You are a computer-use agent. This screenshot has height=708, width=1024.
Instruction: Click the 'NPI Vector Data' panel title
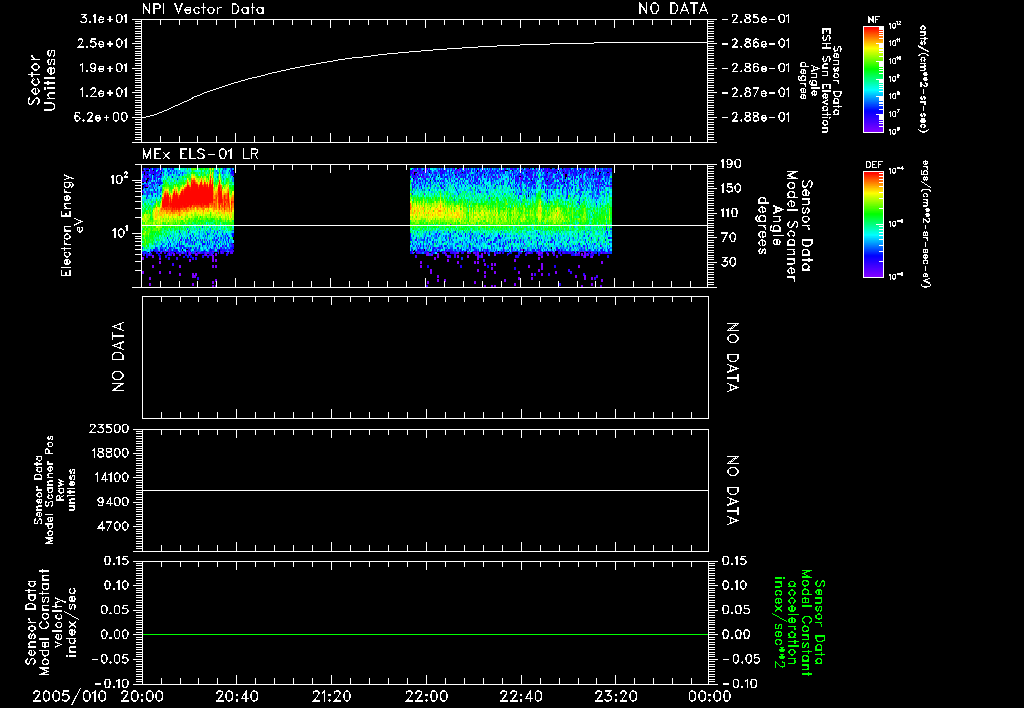click(203, 9)
